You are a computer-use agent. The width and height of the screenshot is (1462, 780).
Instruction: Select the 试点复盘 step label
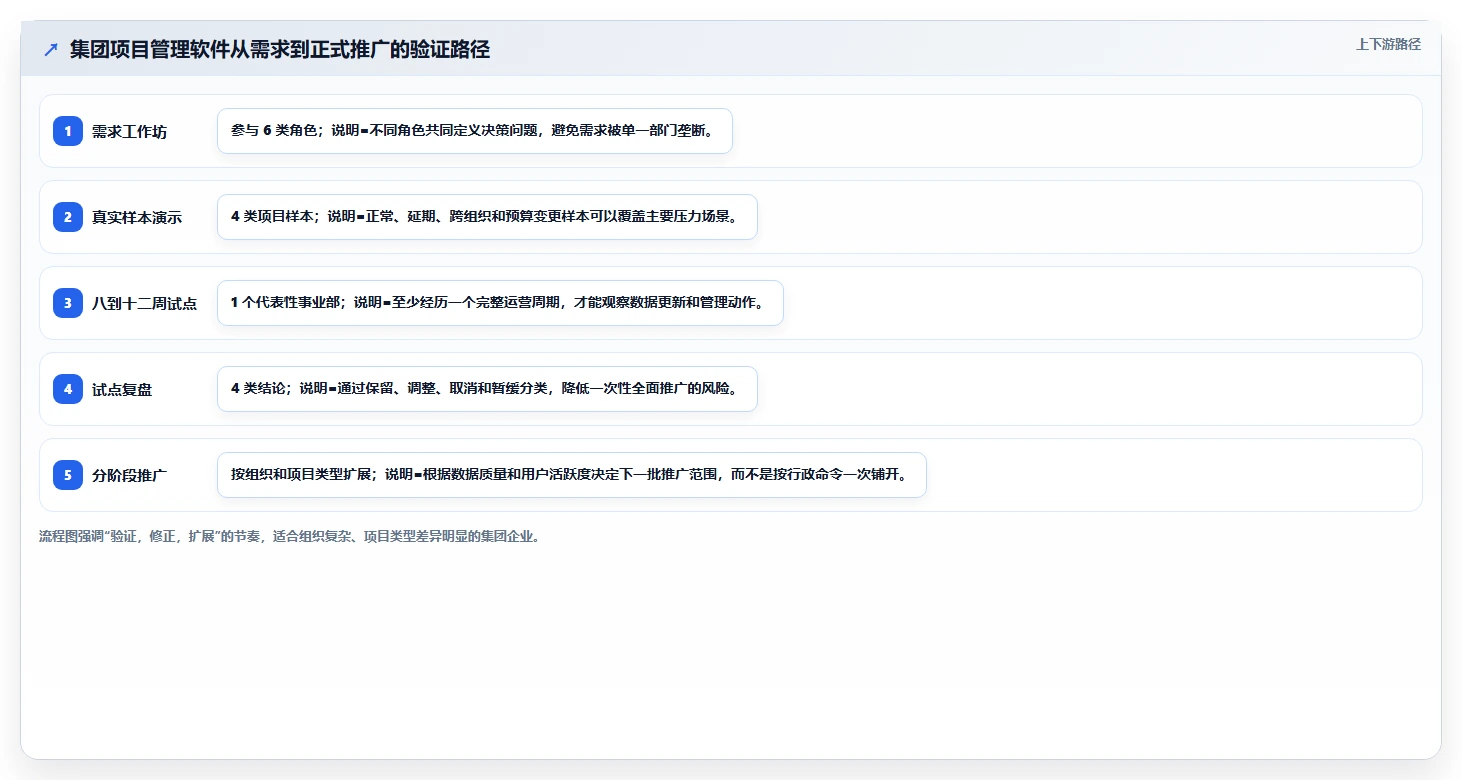(x=122, y=390)
